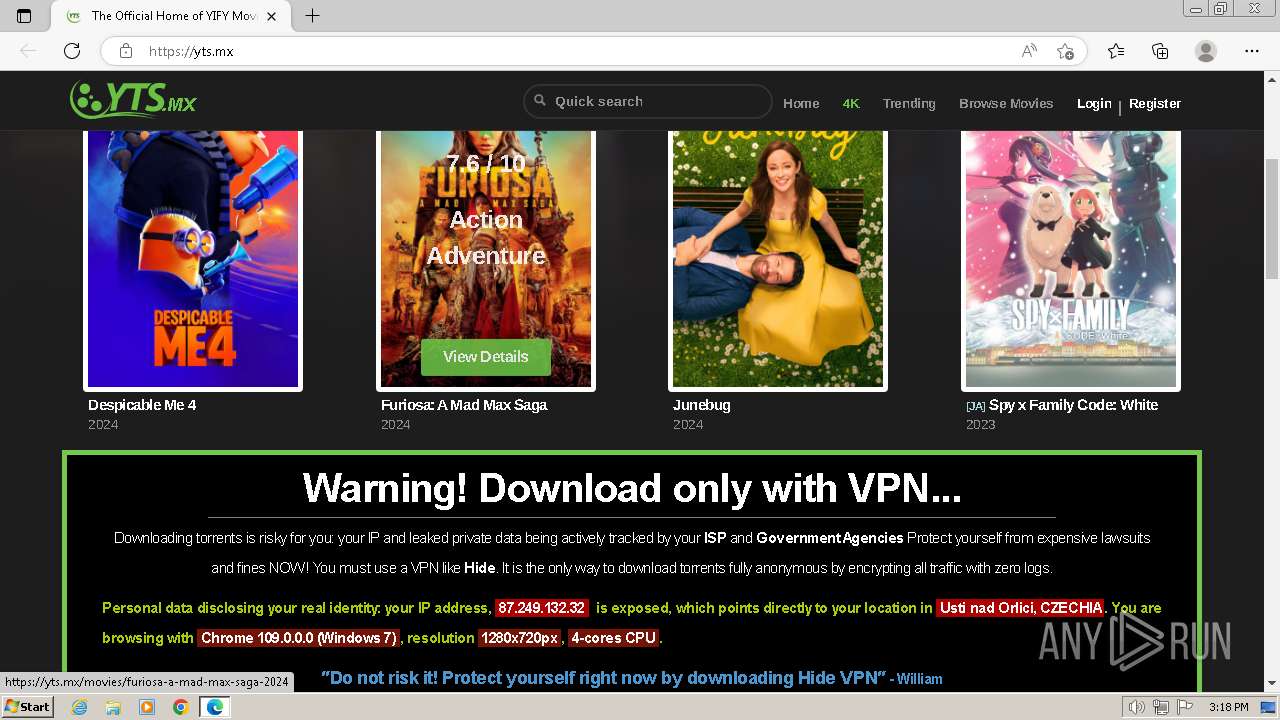Click the system clock 3:18 PM
Screen dimensions: 1280x720
coord(1228,707)
